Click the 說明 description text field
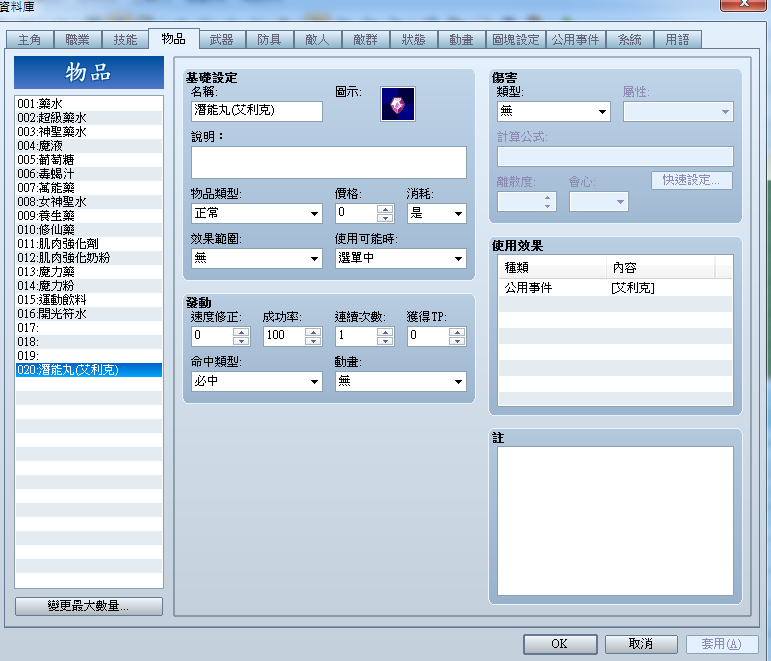 click(x=328, y=162)
